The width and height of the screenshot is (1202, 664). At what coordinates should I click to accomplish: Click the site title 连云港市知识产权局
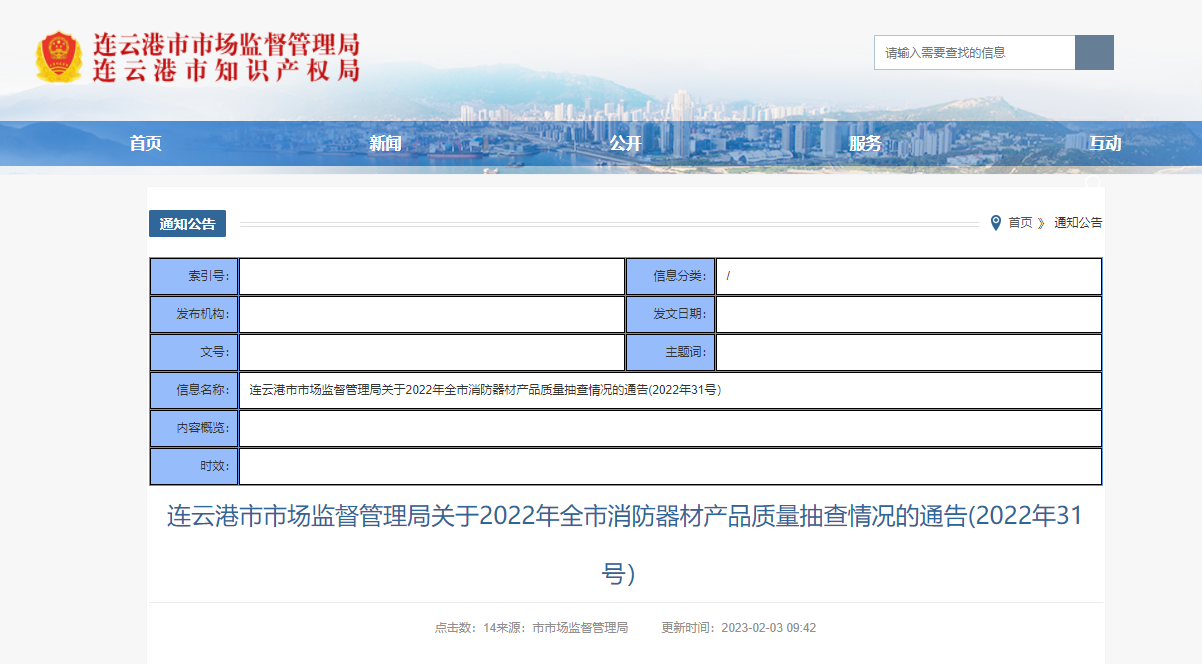click(x=226, y=71)
